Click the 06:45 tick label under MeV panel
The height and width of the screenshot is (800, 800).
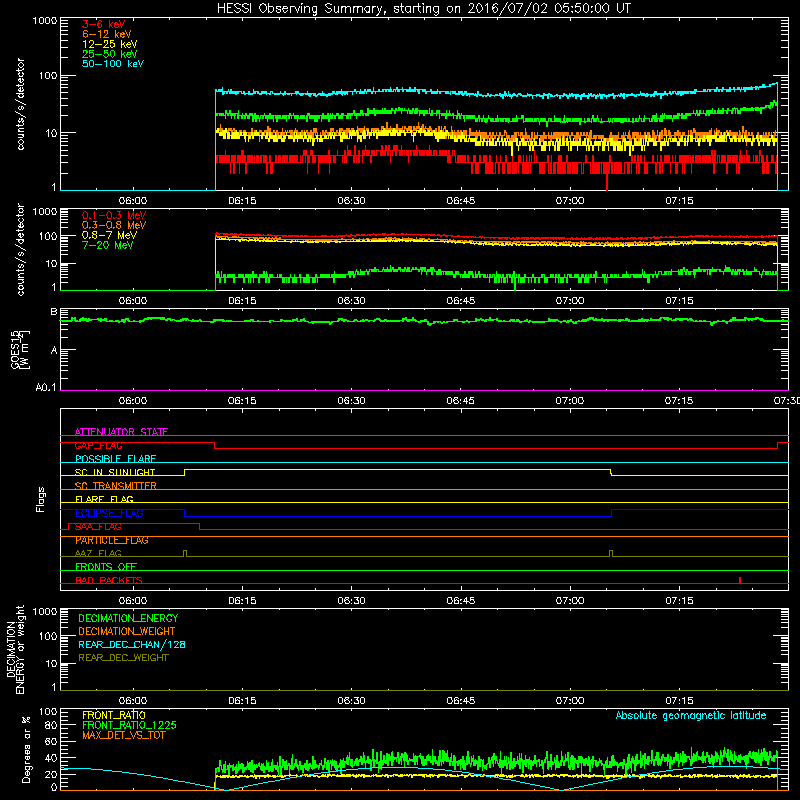(460, 301)
